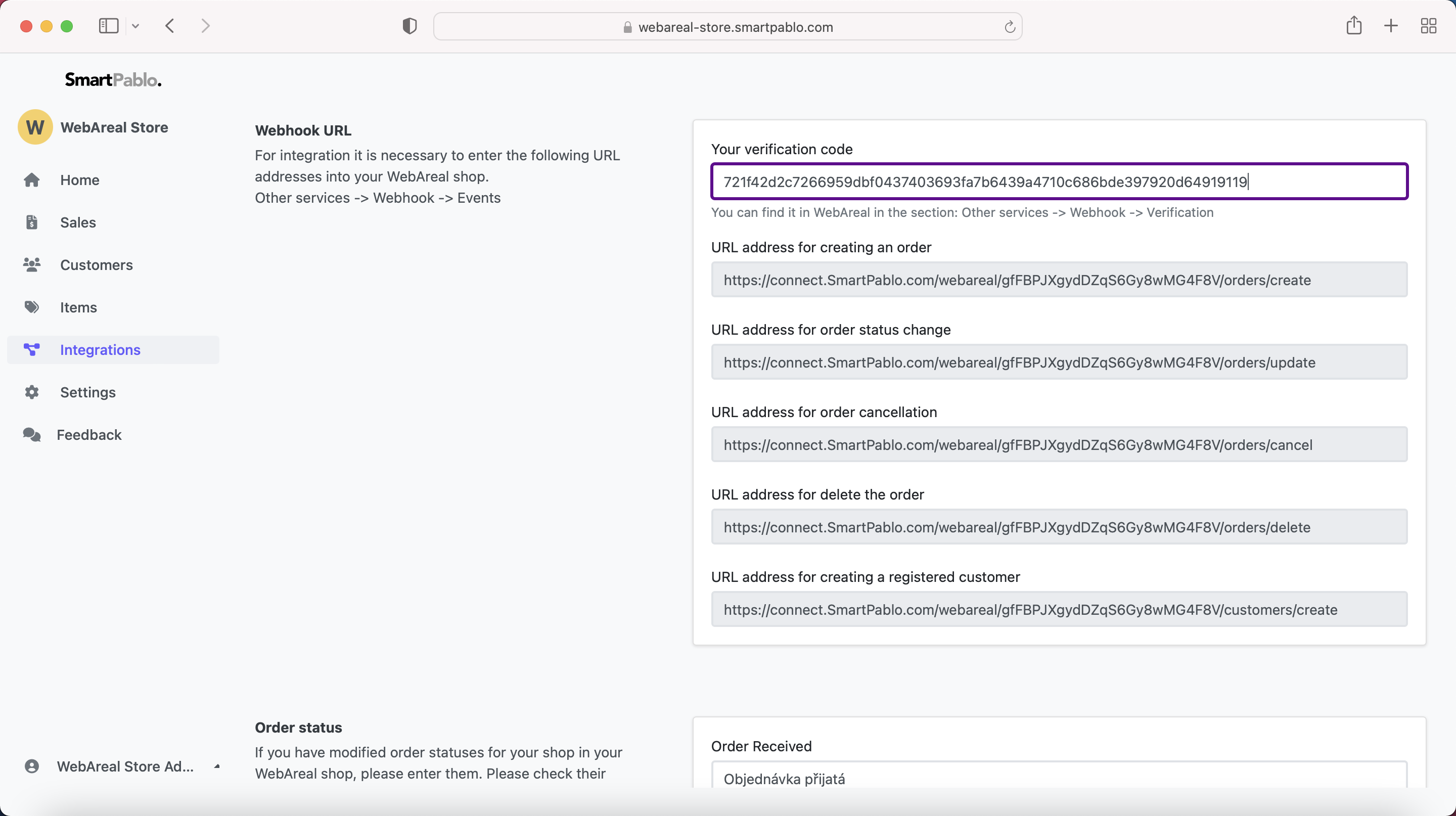The height and width of the screenshot is (816, 1456).
Task: Open the Items menu item
Action: coord(113,307)
